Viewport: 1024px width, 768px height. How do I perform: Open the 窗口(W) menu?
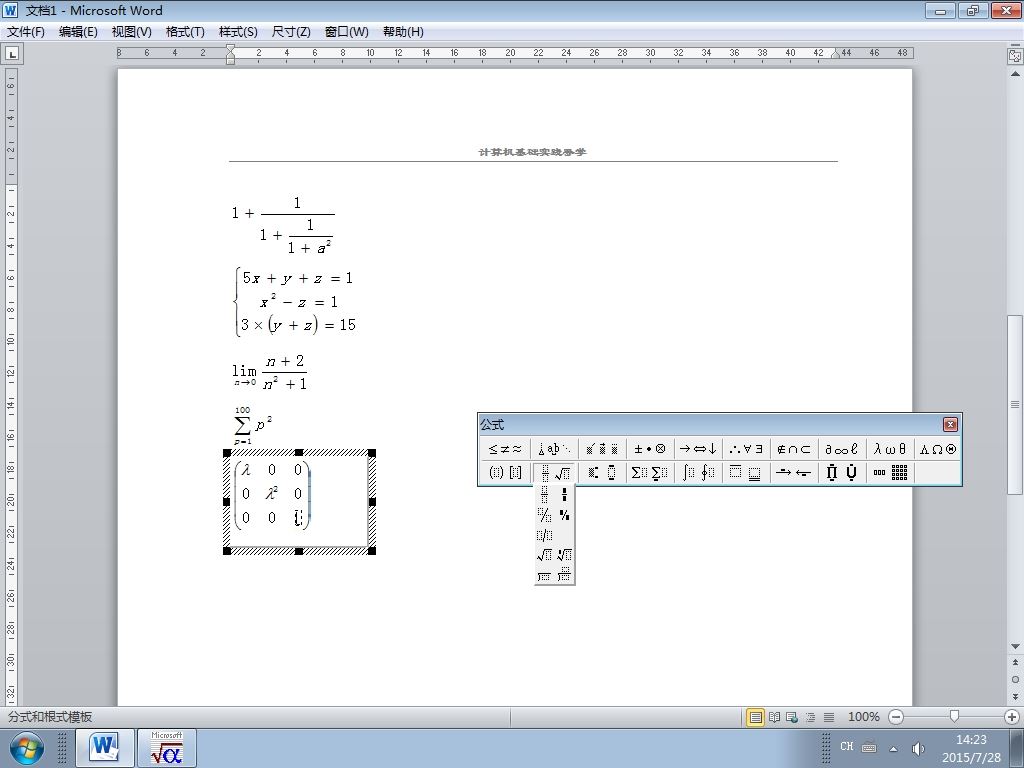tap(346, 32)
